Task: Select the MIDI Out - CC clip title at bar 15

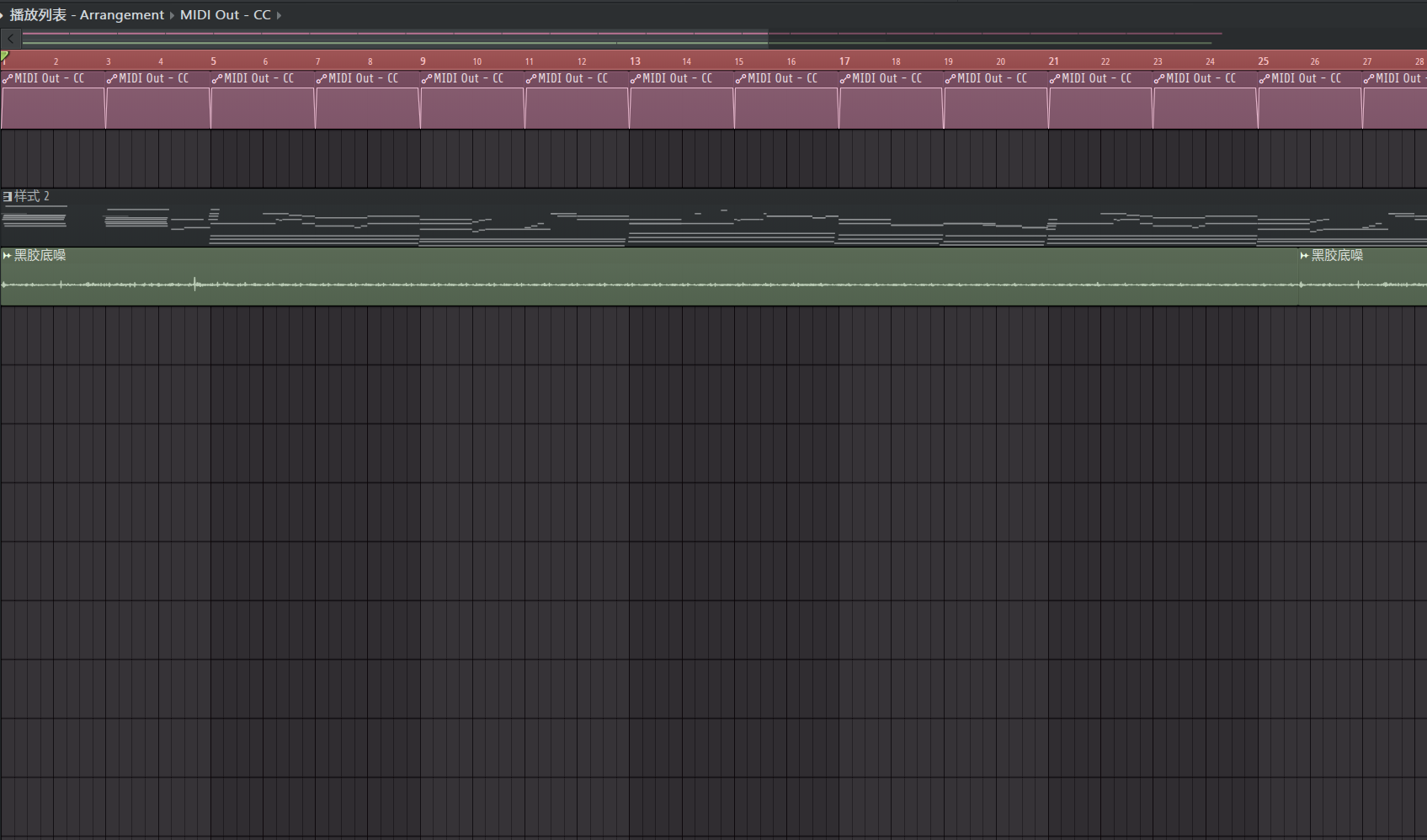Action: tap(783, 78)
